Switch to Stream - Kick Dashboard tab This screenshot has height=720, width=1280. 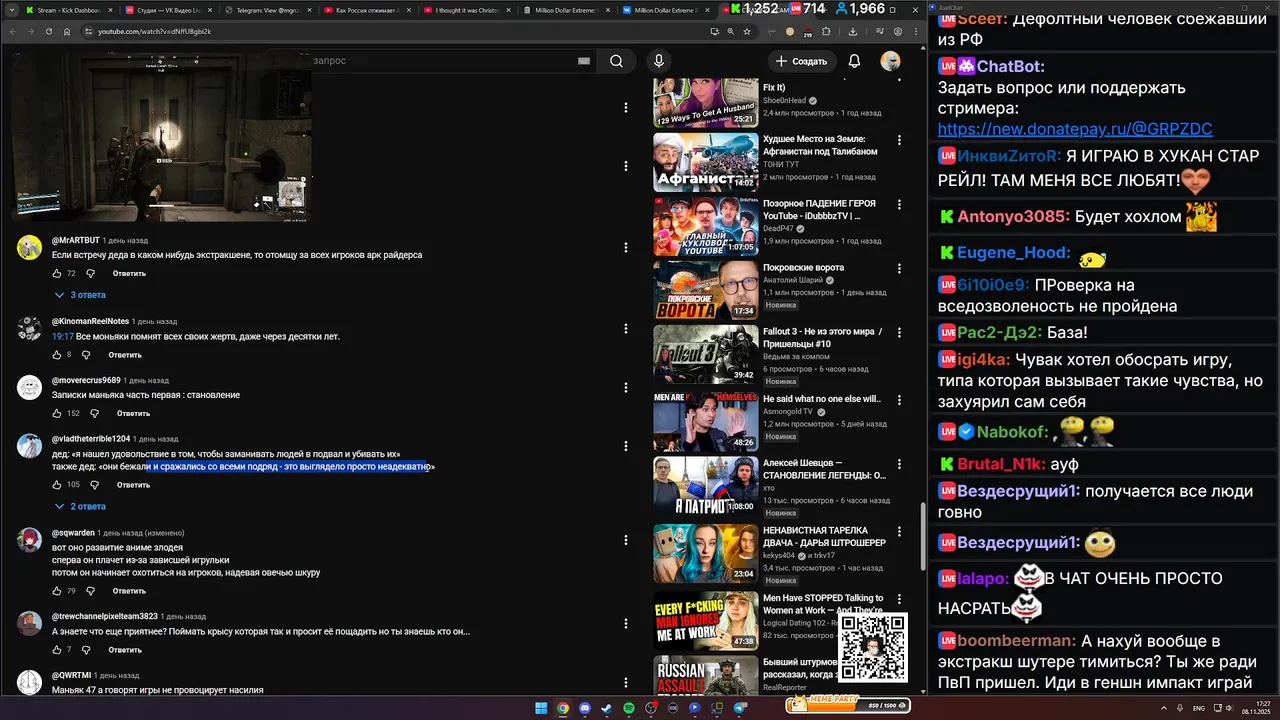click(x=68, y=10)
